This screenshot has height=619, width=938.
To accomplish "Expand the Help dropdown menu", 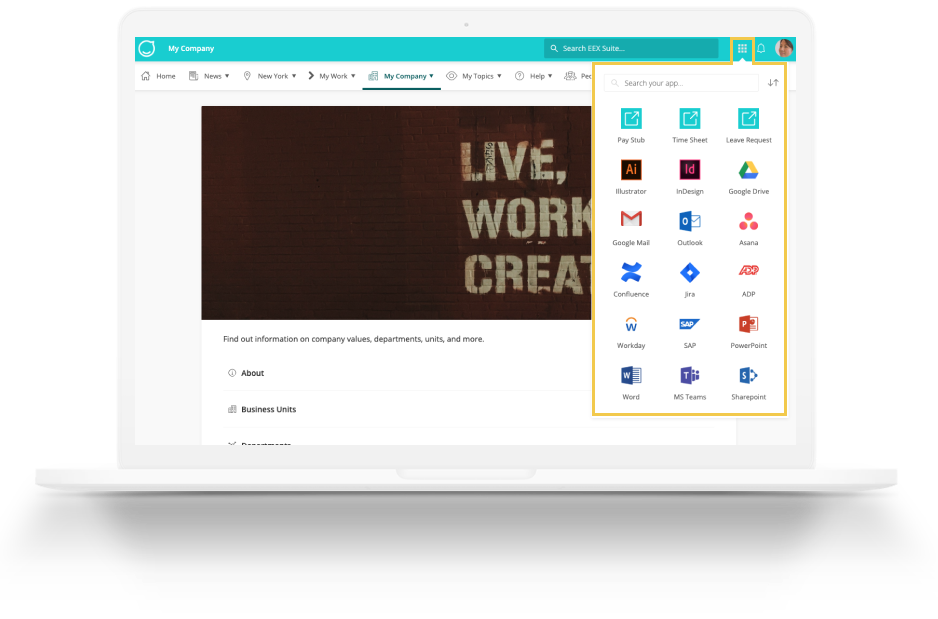I will point(534,76).
